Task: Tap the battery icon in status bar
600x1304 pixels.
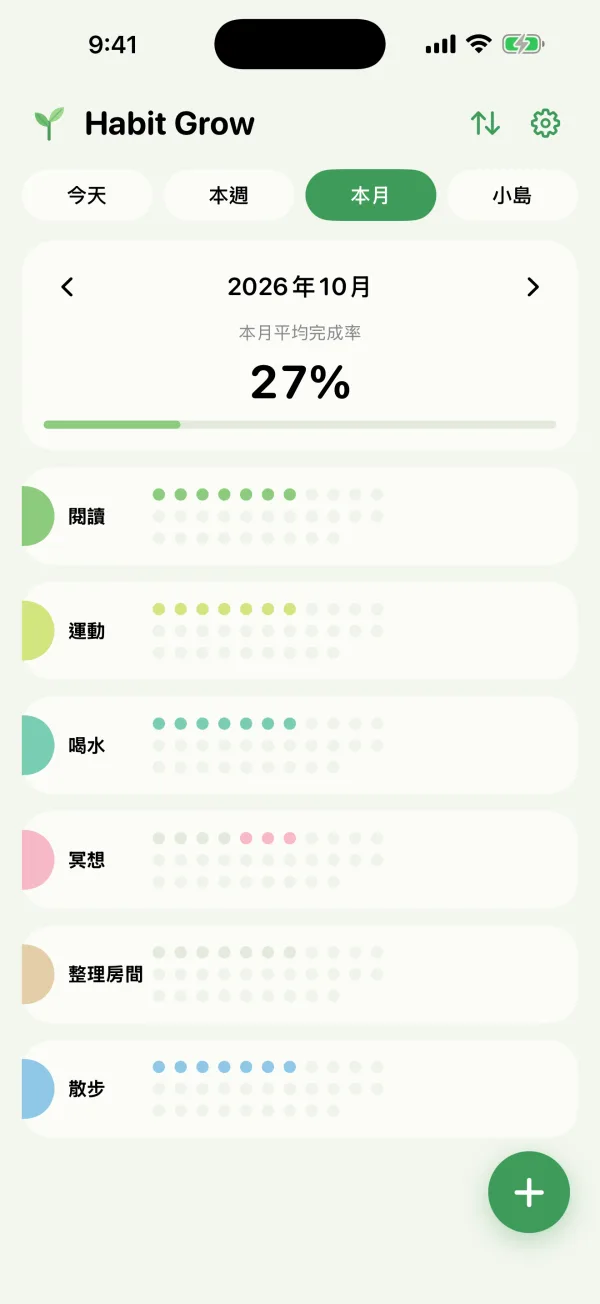Action: point(523,44)
